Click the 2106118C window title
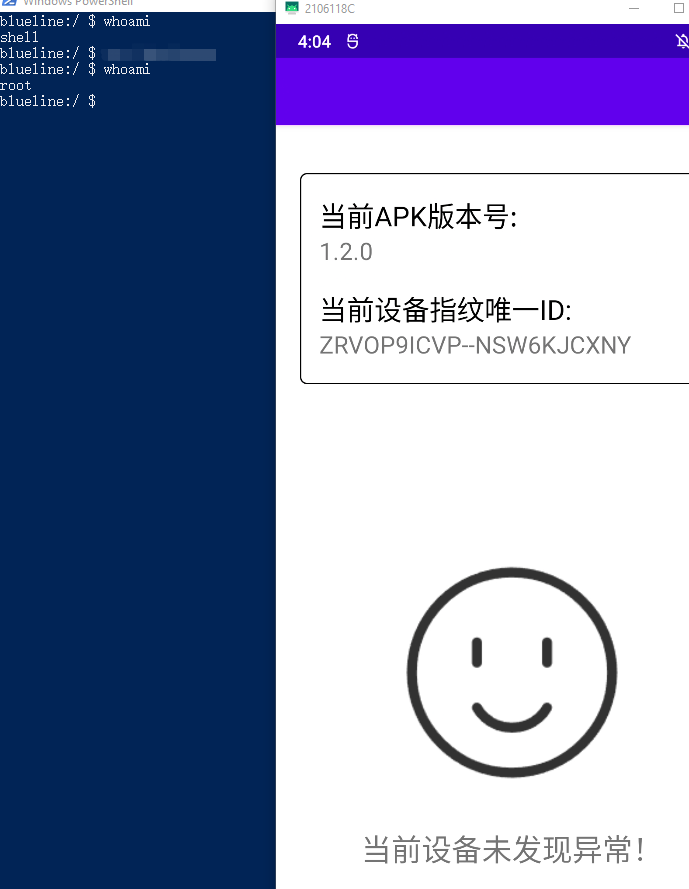This screenshot has width=689, height=889. (329, 9)
